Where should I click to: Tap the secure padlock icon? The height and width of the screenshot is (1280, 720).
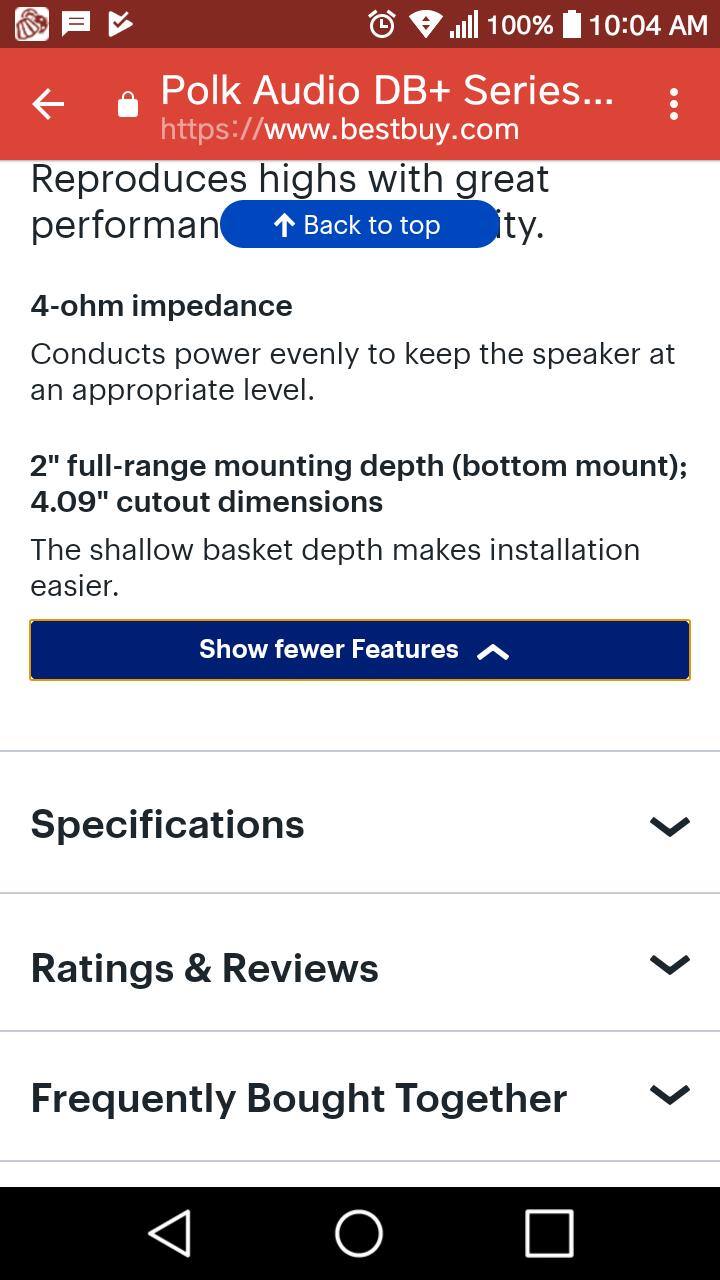(x=128, y=104)
